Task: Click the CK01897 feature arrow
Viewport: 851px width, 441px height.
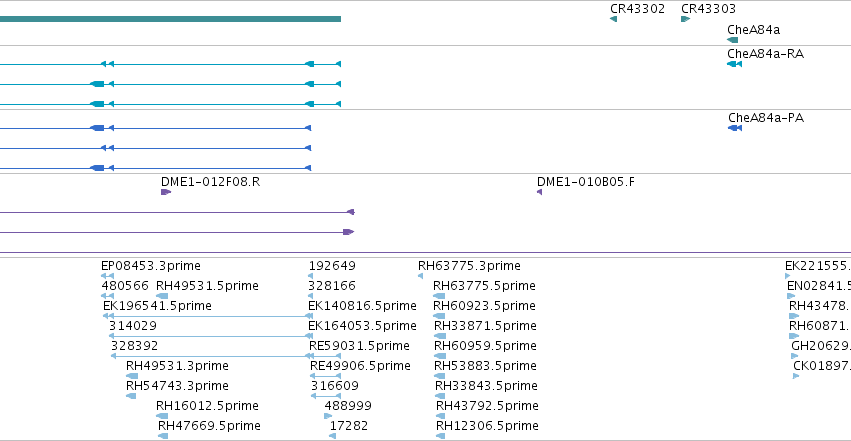Action: coord(796,376)
